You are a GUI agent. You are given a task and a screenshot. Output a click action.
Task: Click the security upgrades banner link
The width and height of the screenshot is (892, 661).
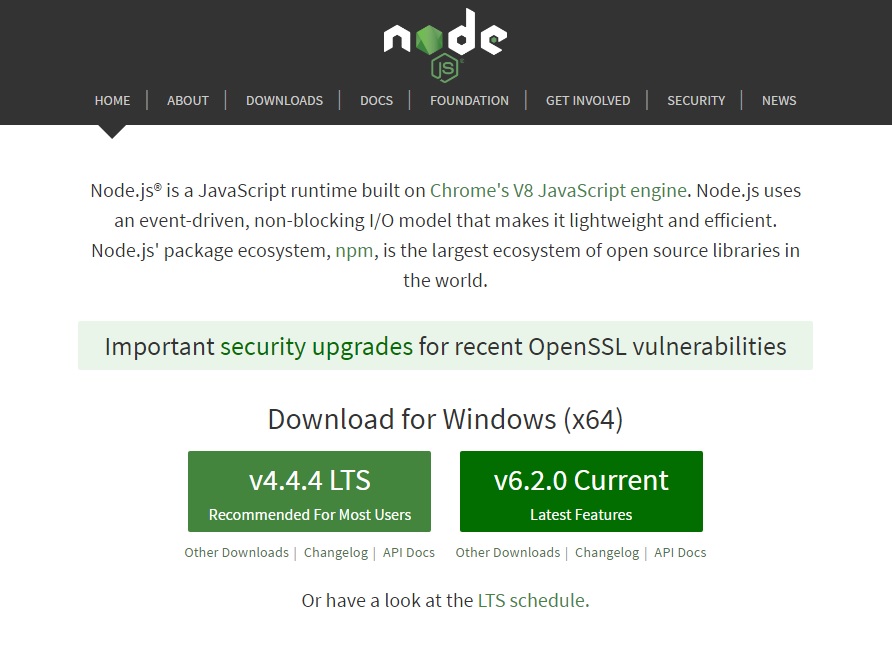pos(316,346)
